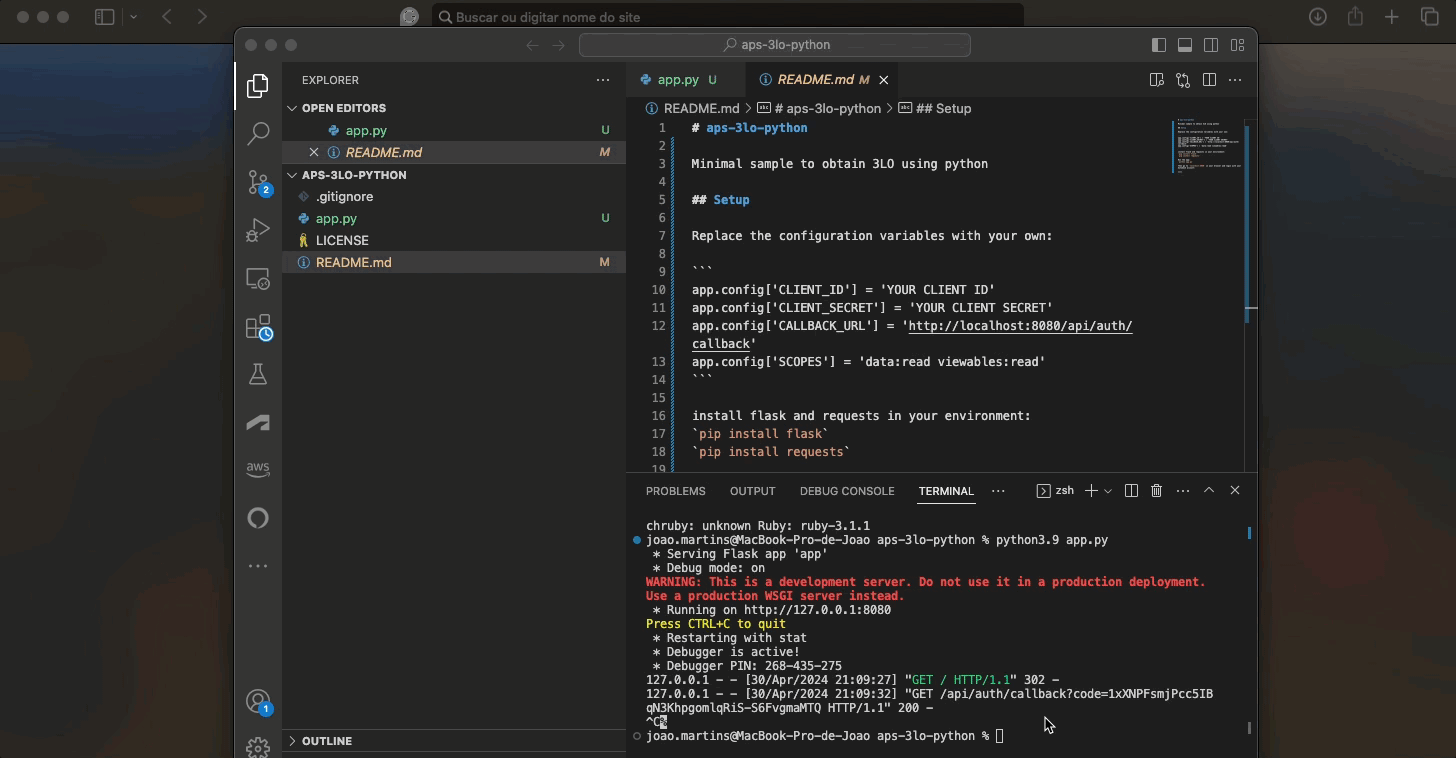Open the Testing flask icon view

[258, 374]
